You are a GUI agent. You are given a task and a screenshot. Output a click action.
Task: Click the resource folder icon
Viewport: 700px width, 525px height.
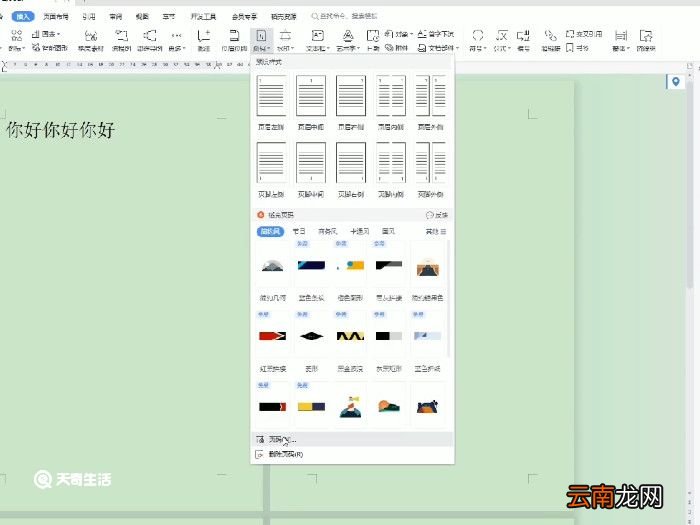(646, 40)
